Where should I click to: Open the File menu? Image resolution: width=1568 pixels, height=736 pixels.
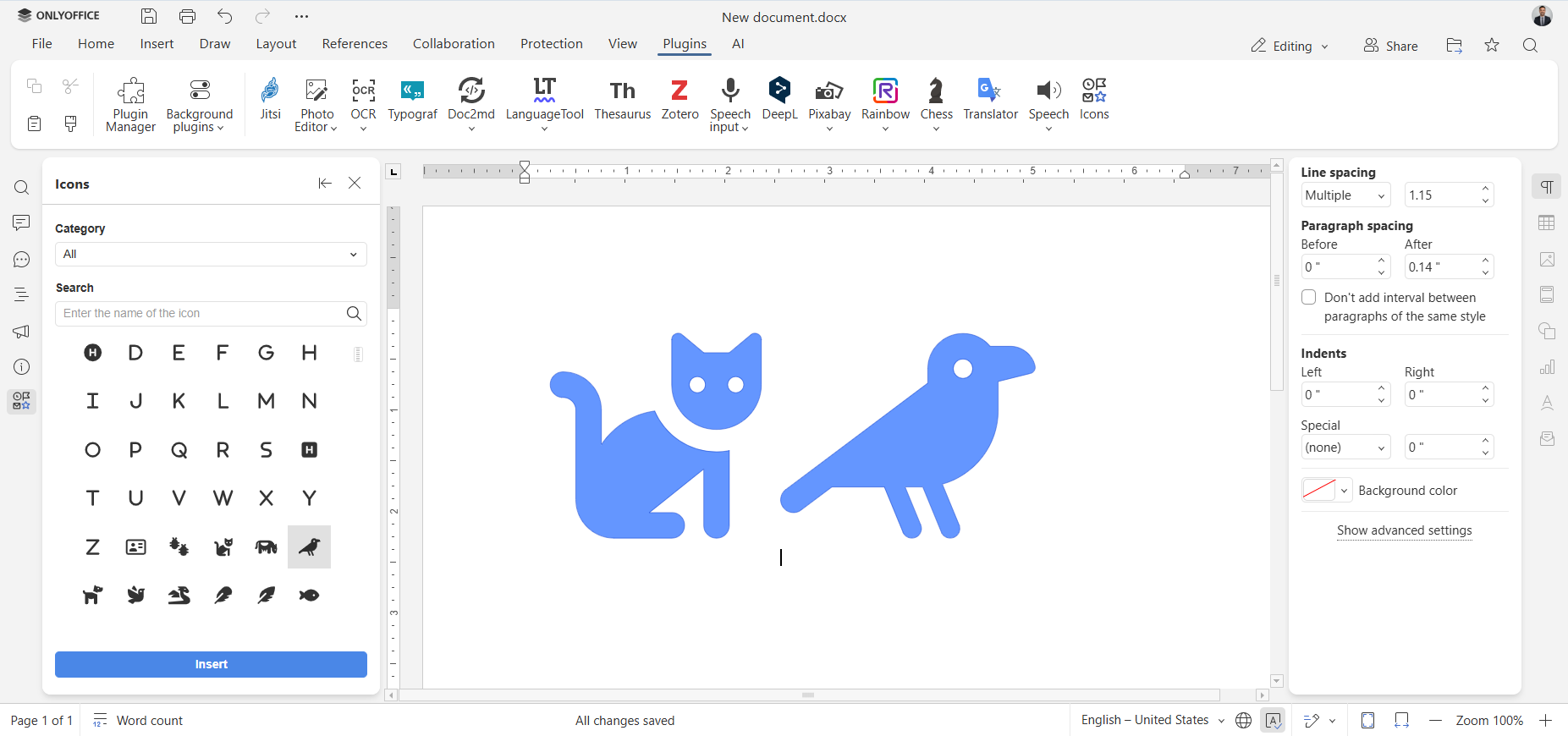tap(41, 44)
